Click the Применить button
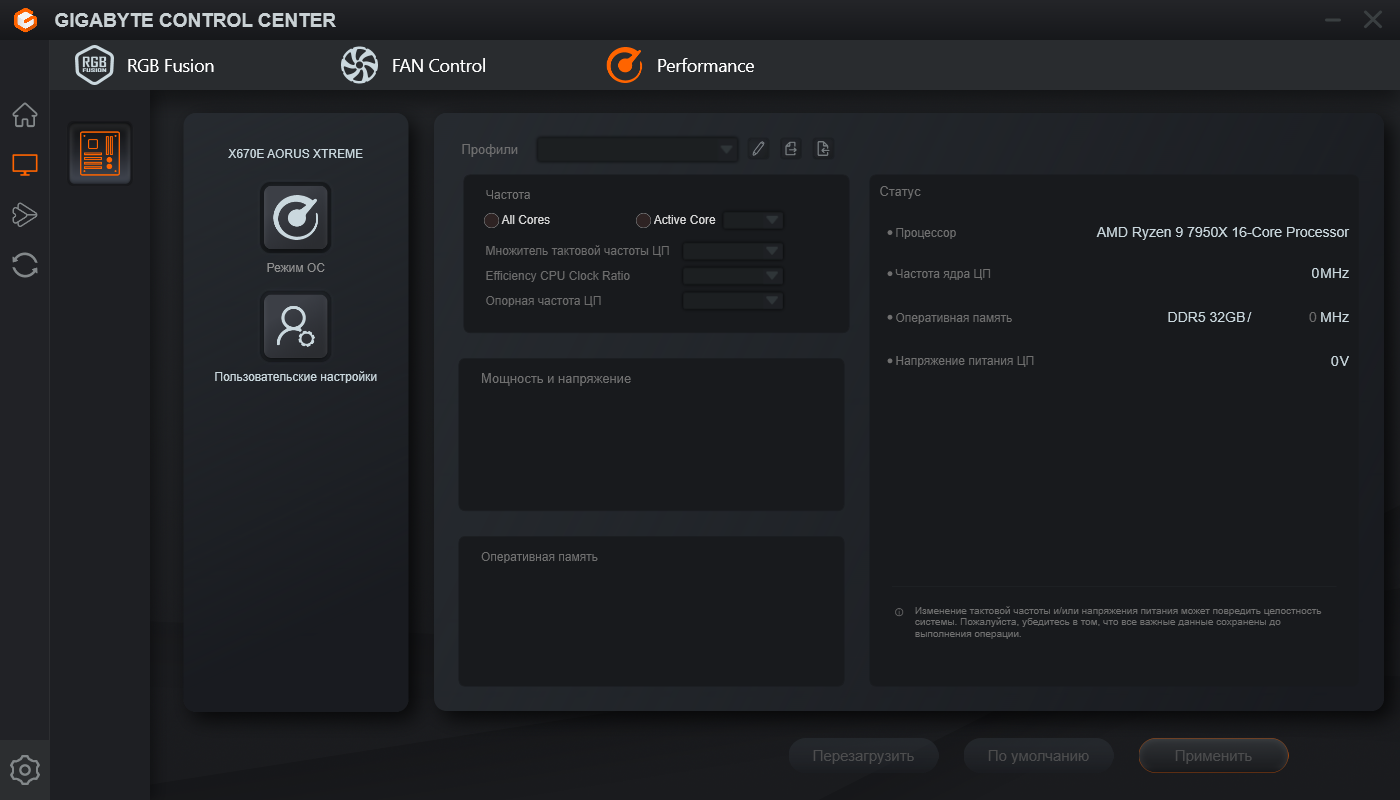 1213,756
